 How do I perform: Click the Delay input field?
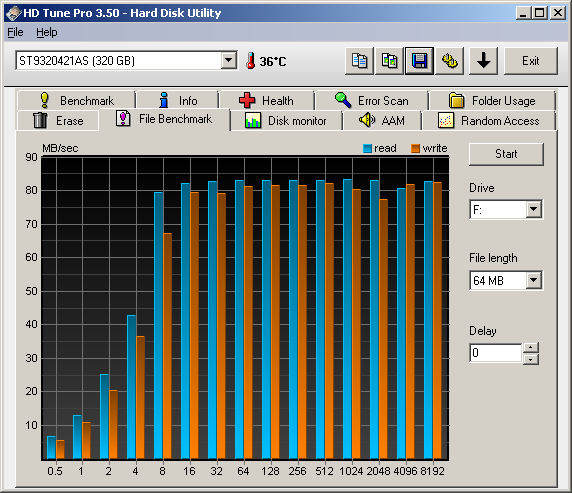click(x=496, y=353)
